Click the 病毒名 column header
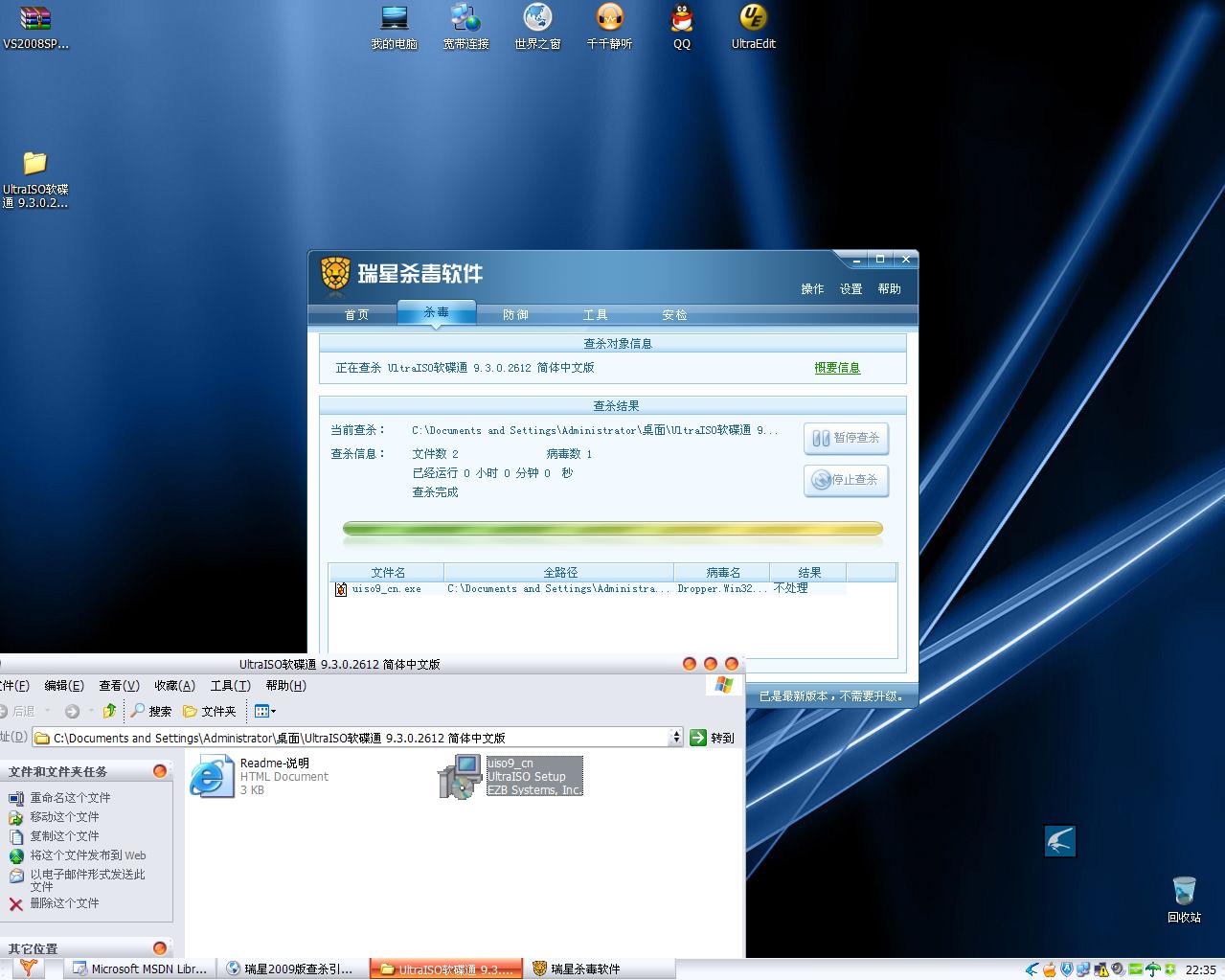This screenshot has height=980, width=1225. tap(722, 572)
